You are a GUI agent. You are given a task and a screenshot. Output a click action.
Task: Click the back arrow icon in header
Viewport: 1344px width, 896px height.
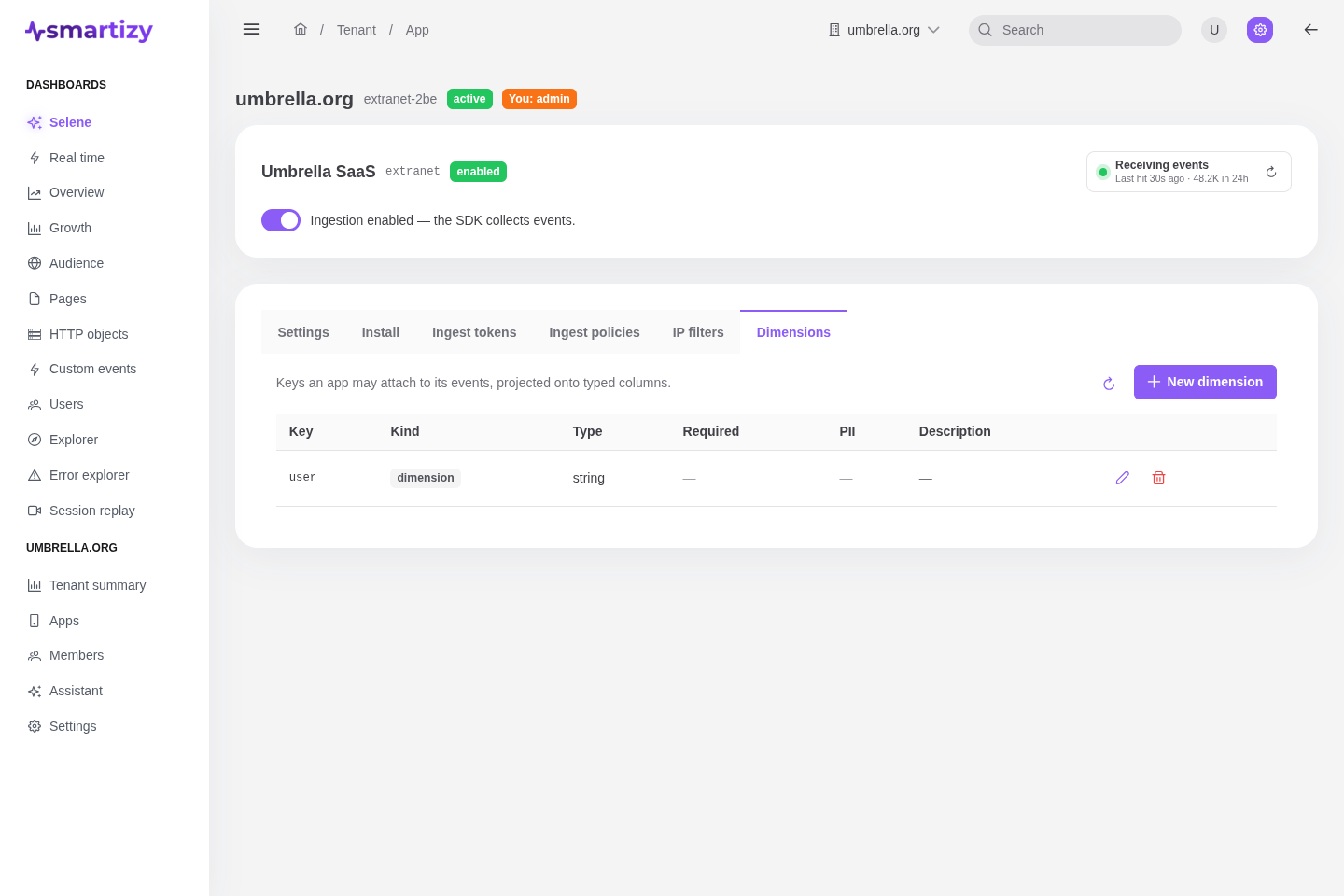pos(1311,30)
